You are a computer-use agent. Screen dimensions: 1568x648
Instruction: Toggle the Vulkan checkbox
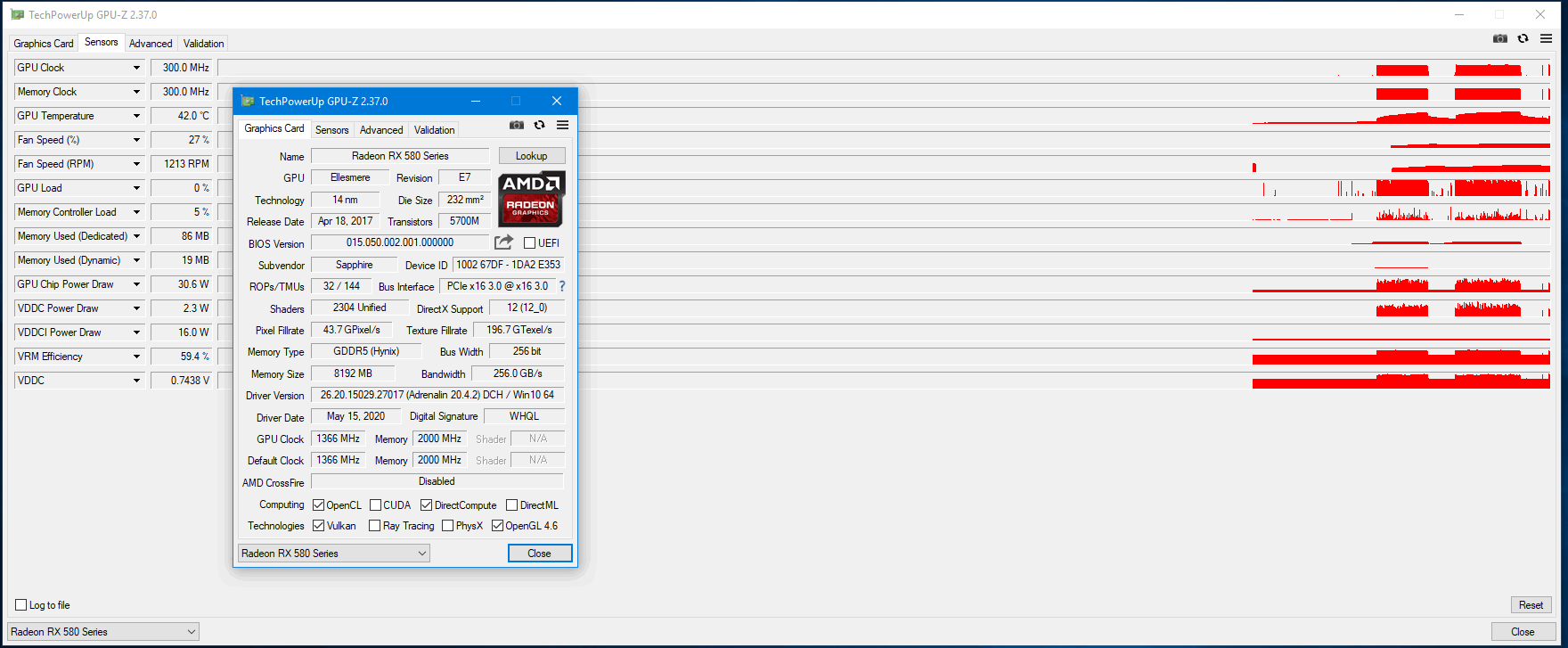(318, 526)
